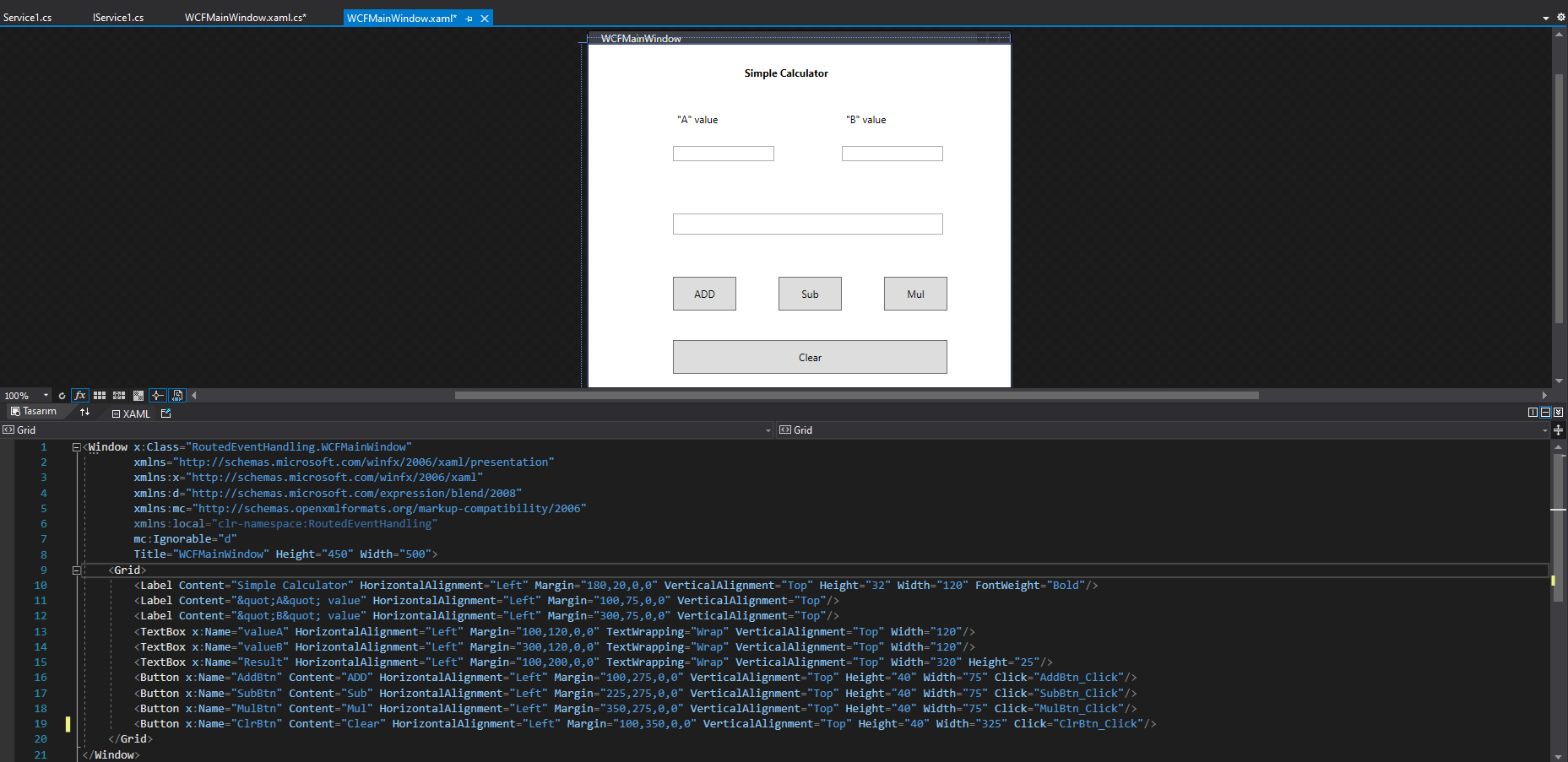Viewport: 1568px width, 762px height.
Task: Toggle snapping to gridlines icon
Action: coord(118,395)
